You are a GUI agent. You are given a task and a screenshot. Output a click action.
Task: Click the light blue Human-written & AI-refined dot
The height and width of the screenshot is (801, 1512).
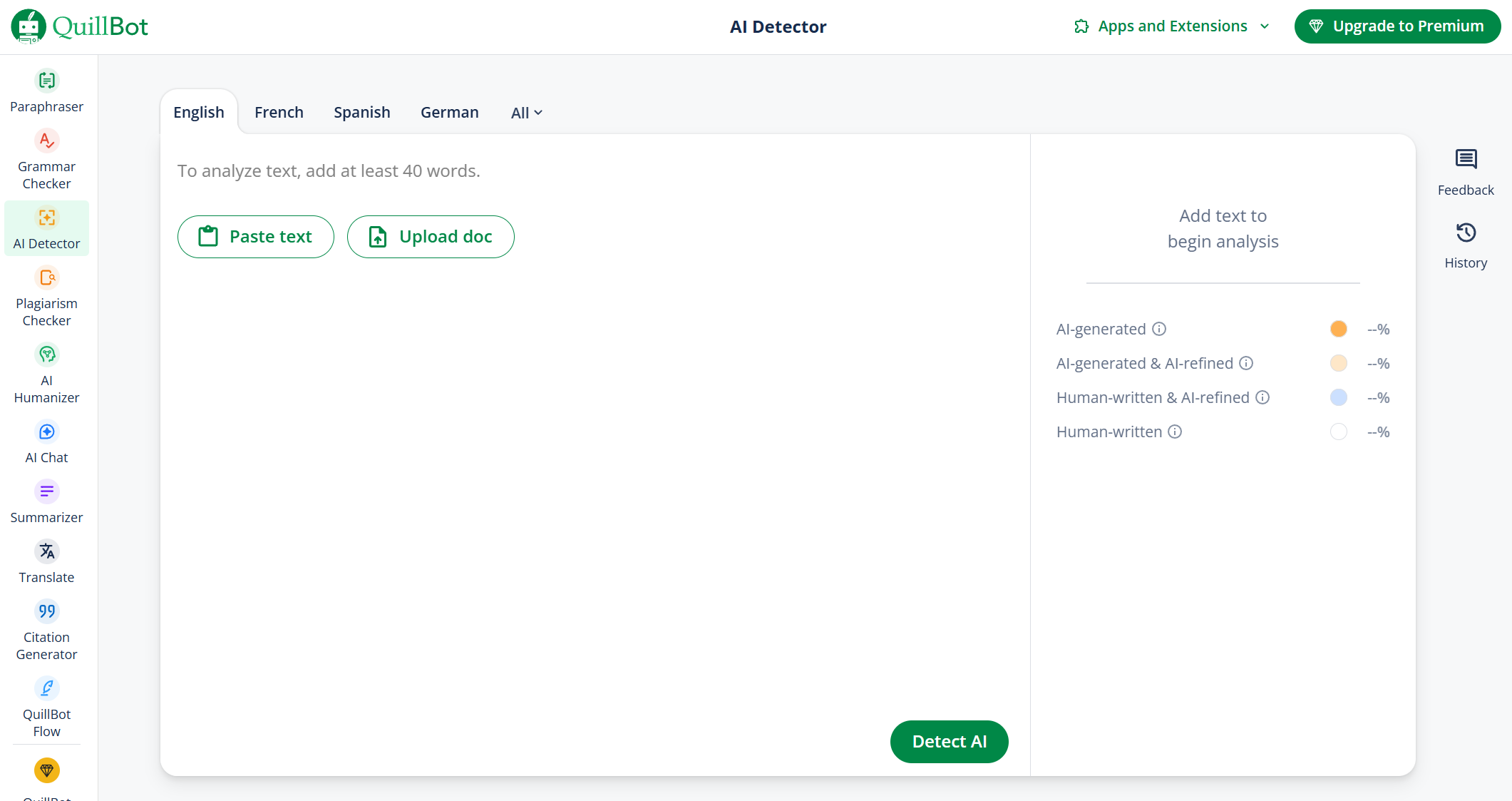tap(1339, 397)
